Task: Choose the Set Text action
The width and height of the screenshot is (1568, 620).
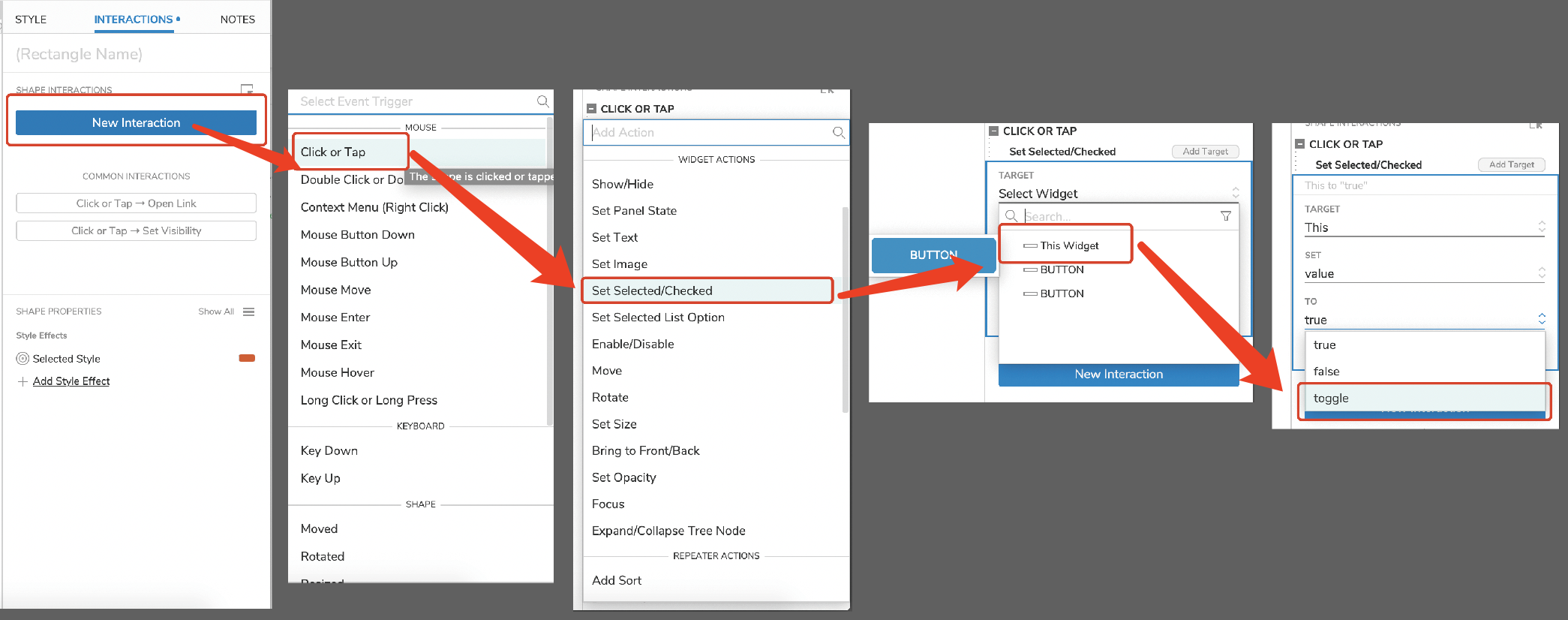Action: pos(614,237)
